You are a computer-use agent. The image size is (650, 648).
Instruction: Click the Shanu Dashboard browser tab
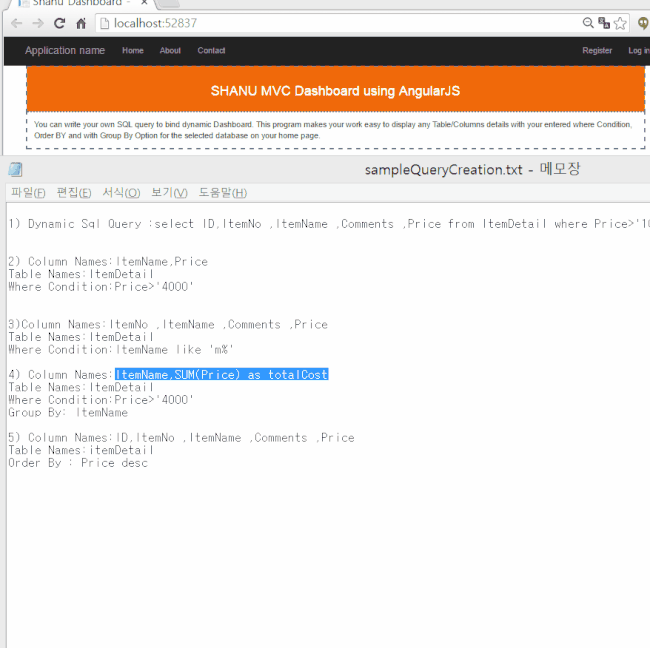(79, 3)
